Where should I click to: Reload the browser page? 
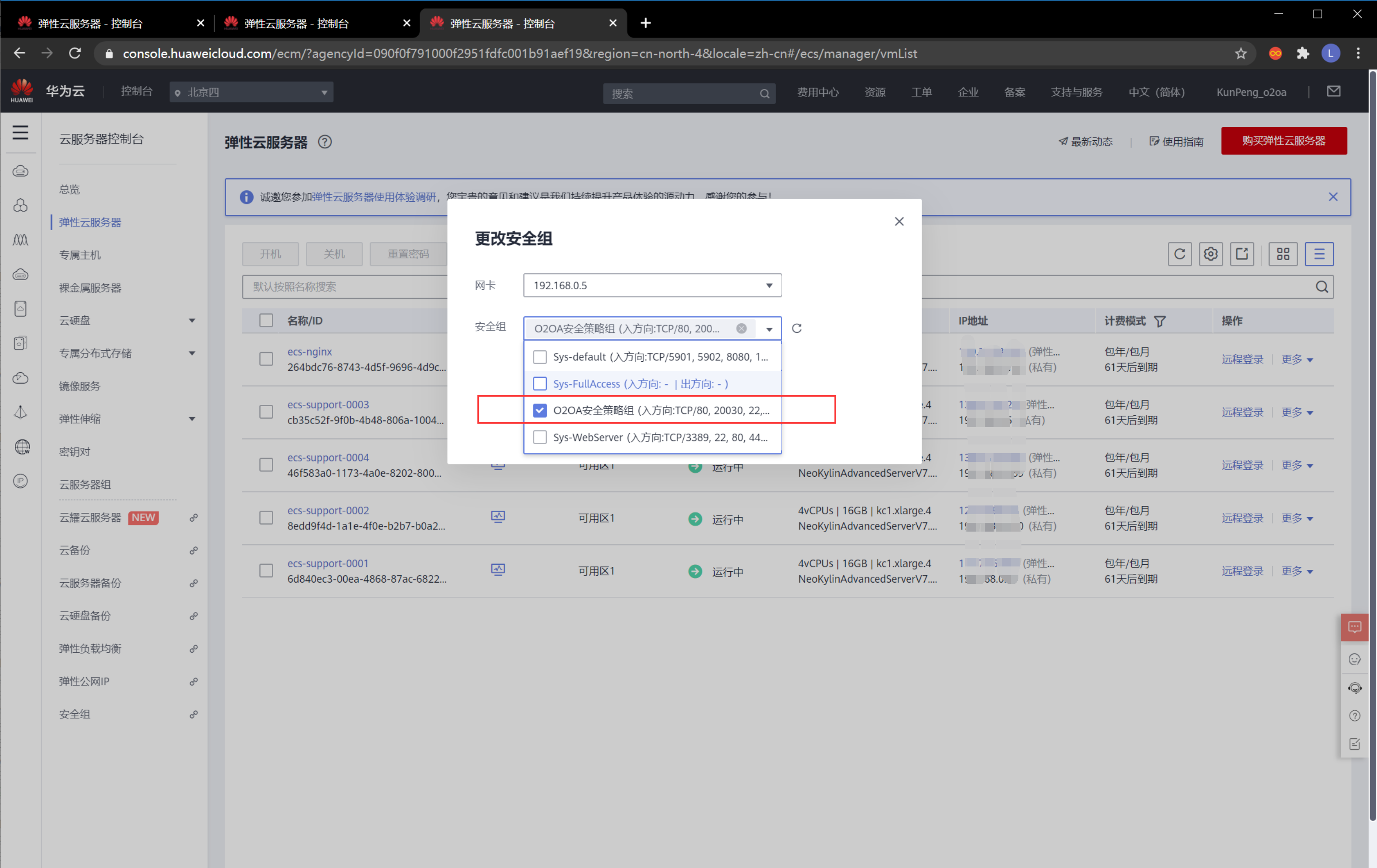75,54
